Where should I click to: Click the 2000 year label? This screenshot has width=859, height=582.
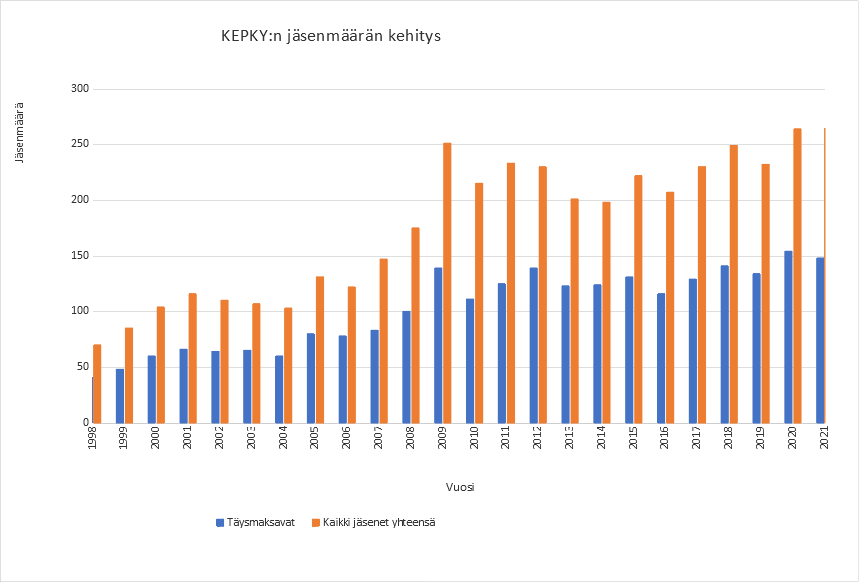pyautogui.click(x=155, y=437)
